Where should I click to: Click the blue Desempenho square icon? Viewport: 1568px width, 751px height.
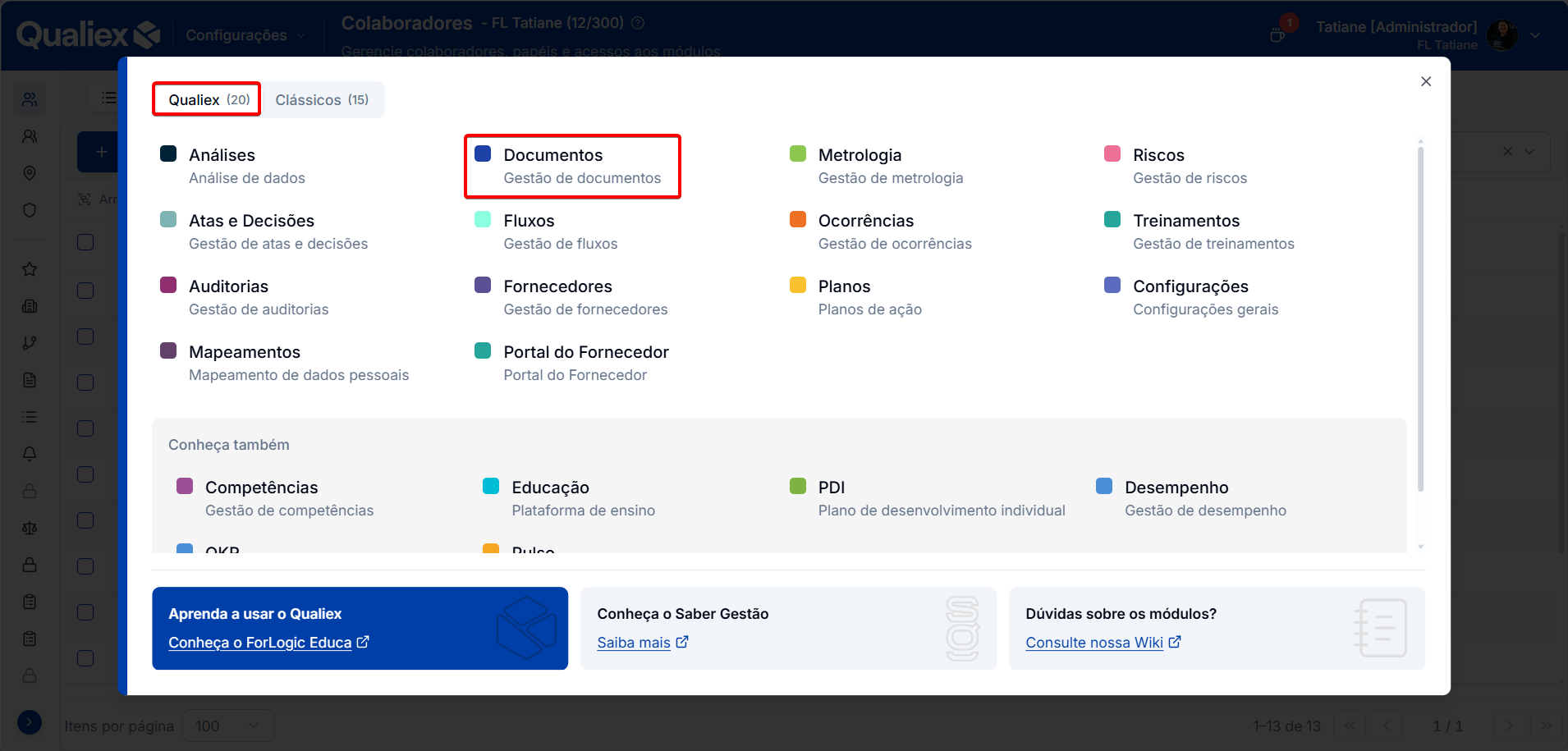click(1104, 486)
